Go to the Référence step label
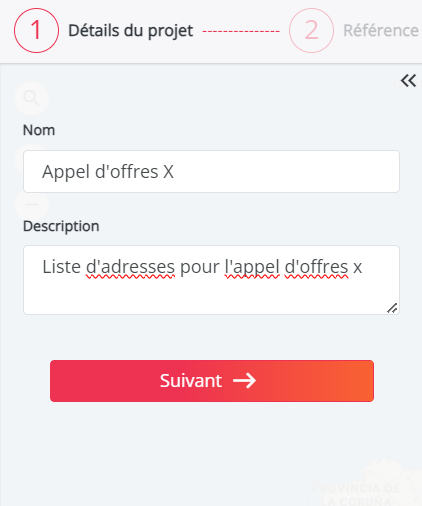Viewport: 422px width, 506px height. click(x=381, y=30)
